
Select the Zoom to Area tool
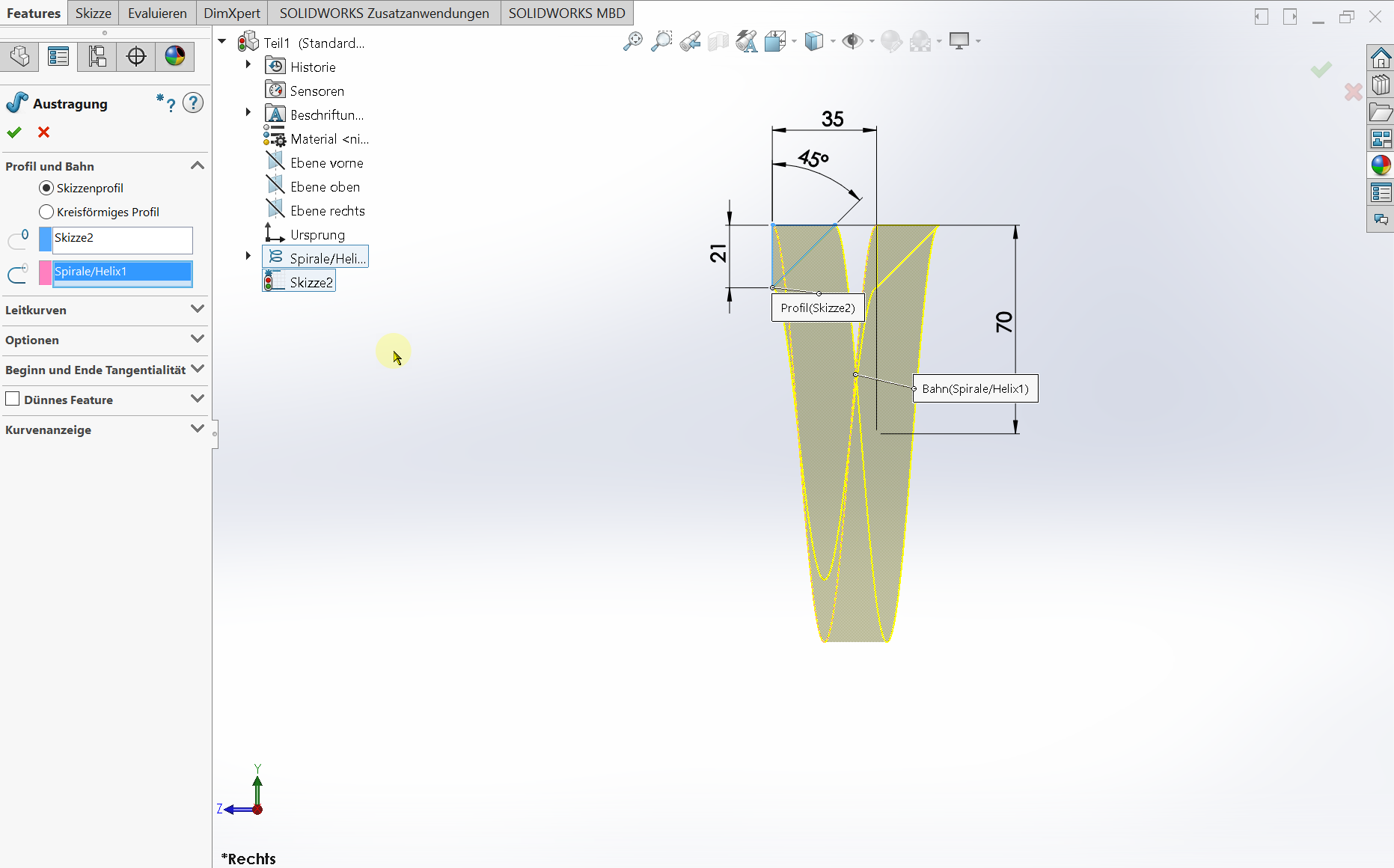661,42
